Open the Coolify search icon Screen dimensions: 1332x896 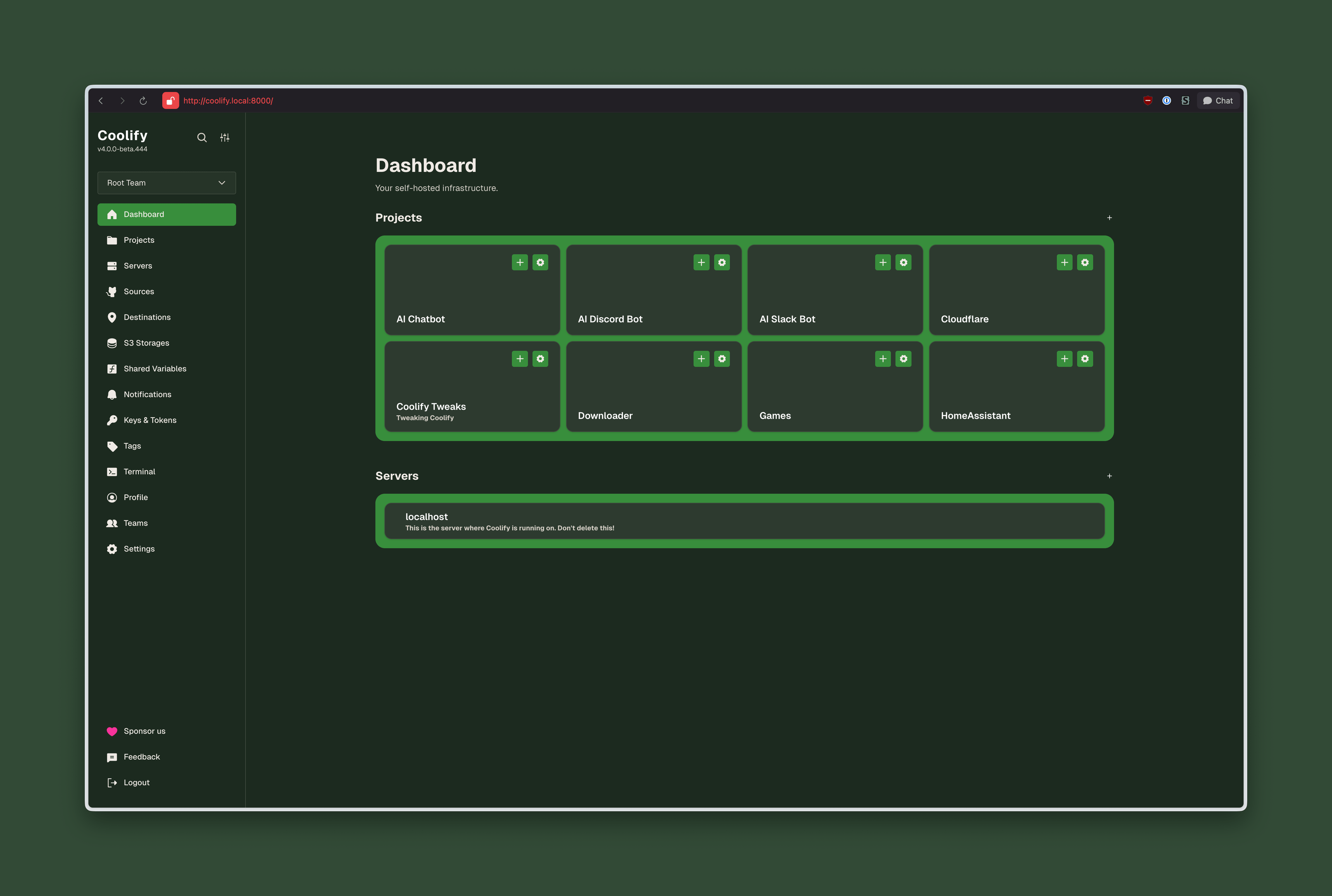coord(202,138)
